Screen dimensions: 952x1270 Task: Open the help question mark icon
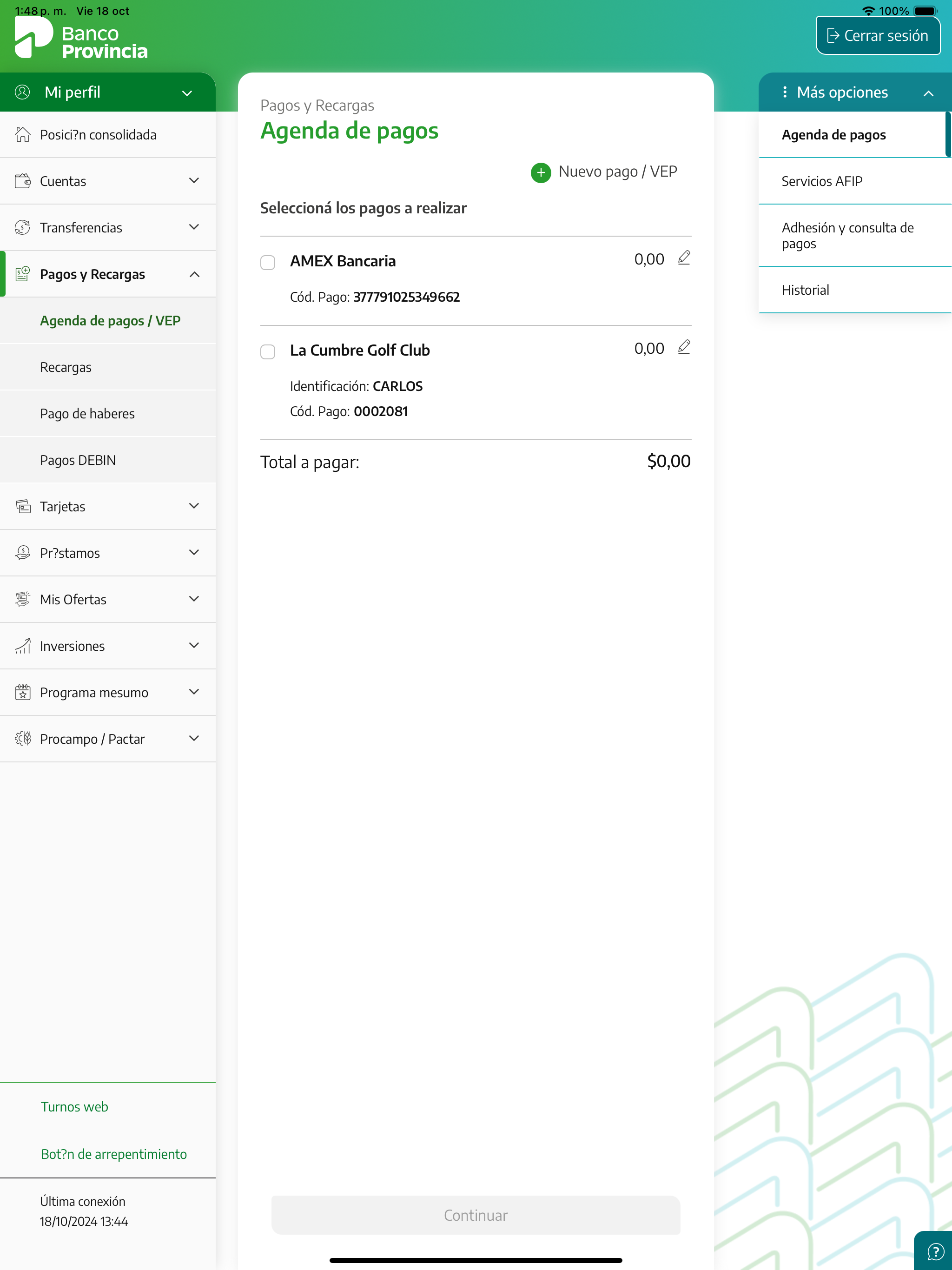936,1251
